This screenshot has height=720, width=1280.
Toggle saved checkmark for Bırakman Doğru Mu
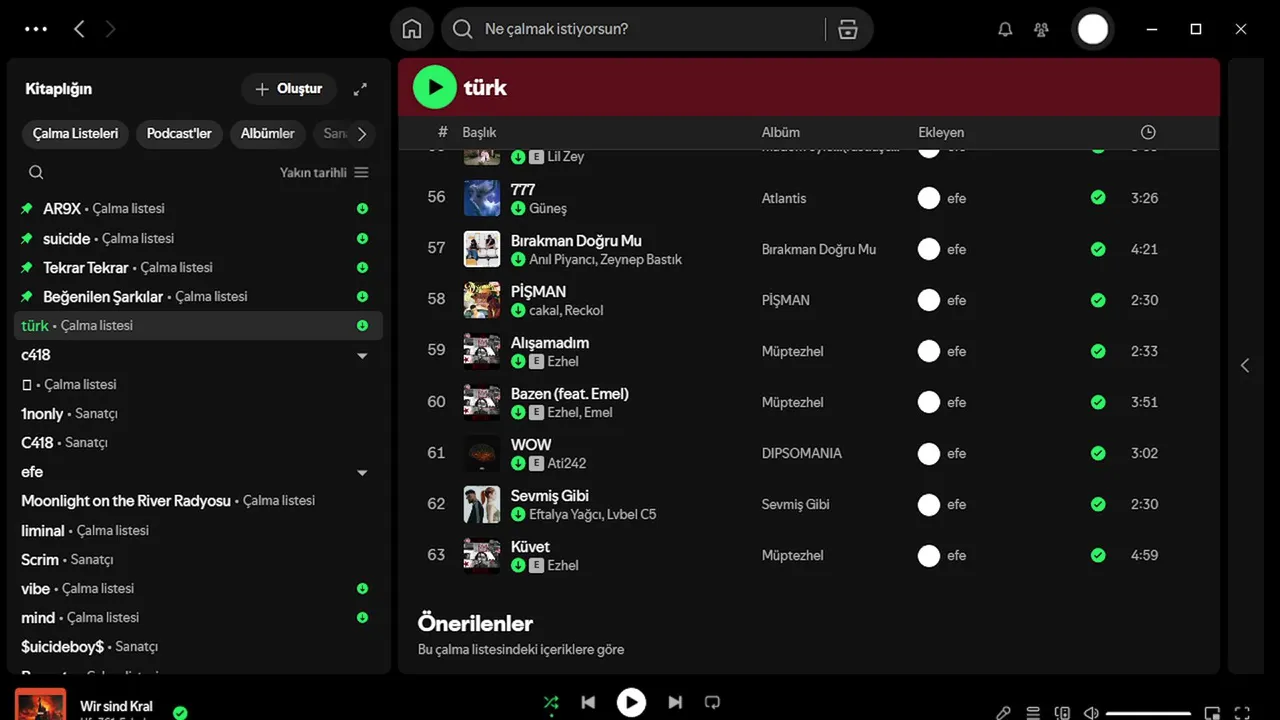(1098, 249)
